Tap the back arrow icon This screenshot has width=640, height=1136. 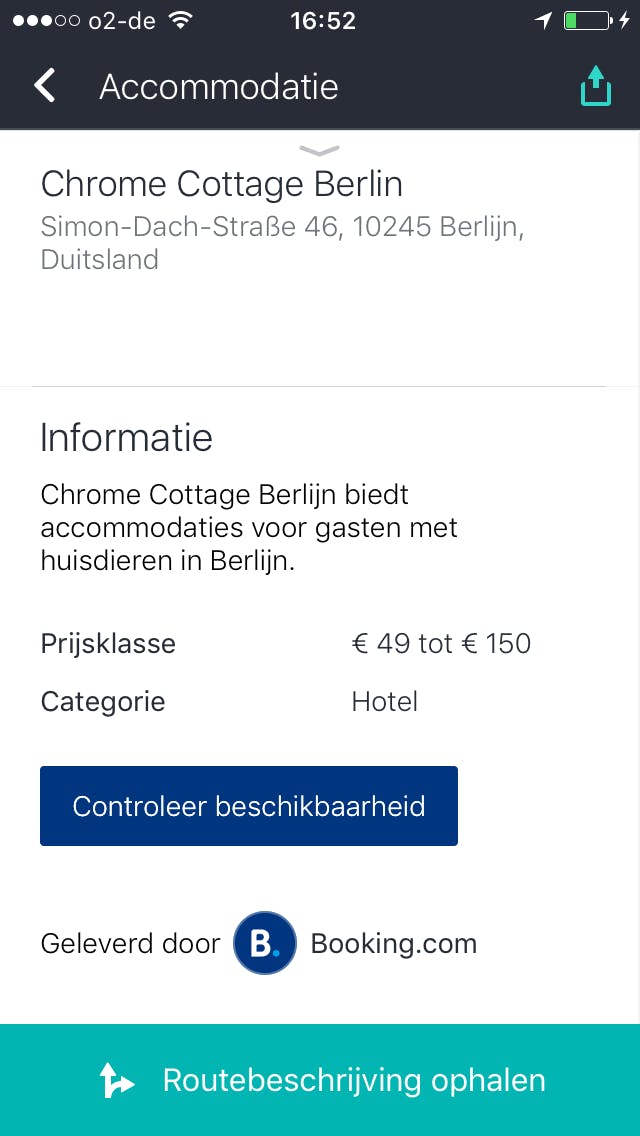coord(45,86)
